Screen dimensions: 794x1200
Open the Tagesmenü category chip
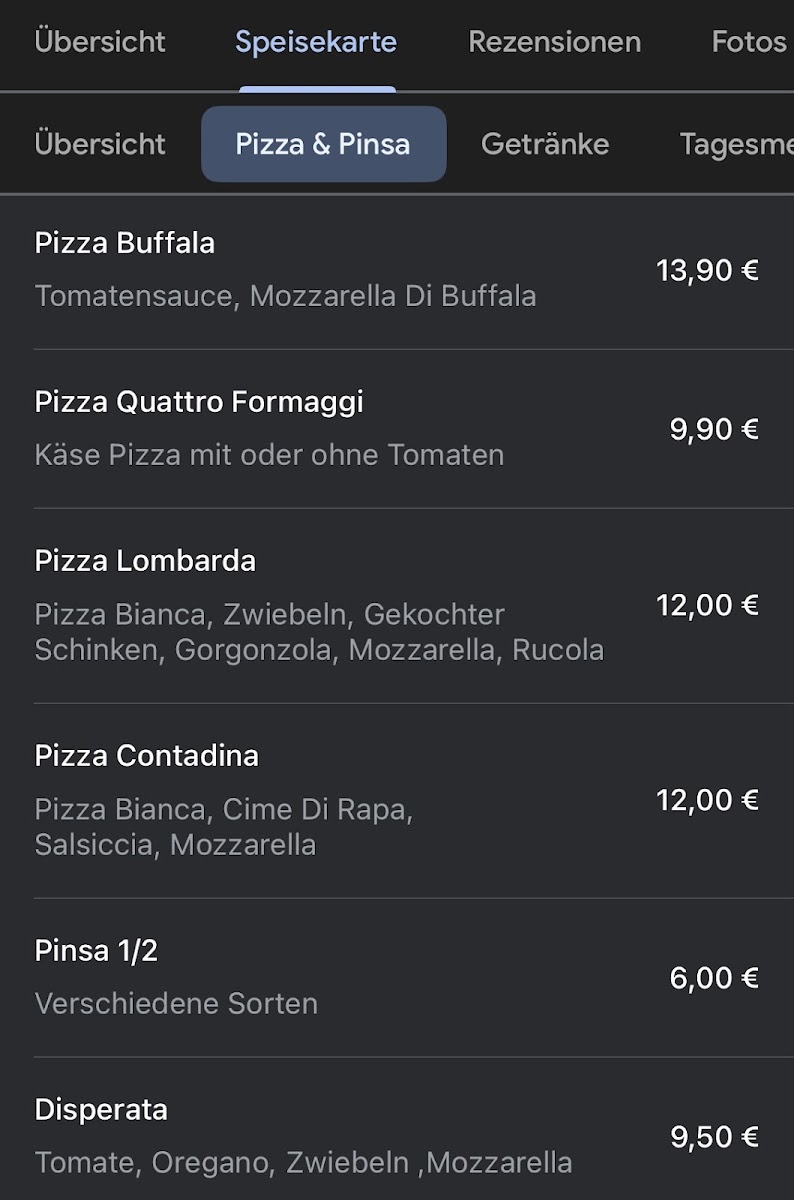tap(736, 144)
